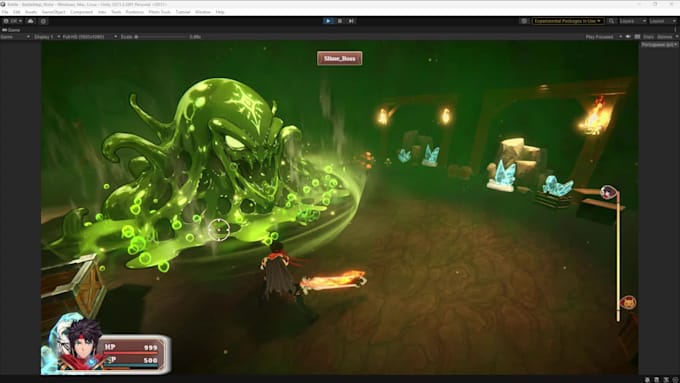Open the Window menu
This screenshot has width=680, height=383.
pos(203,12)
